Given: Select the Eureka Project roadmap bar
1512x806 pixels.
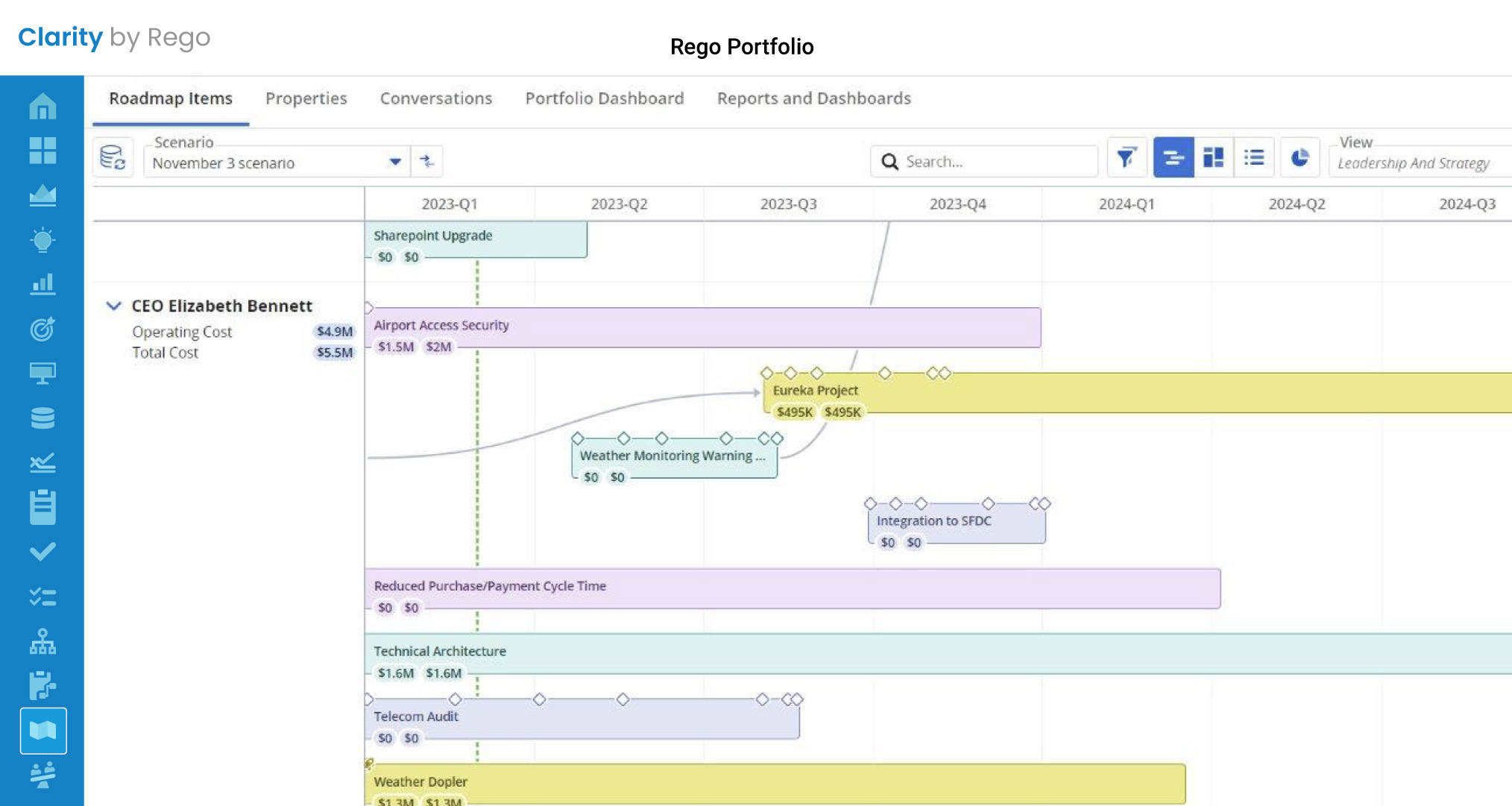Looking at the screenshot, I should 1137,393.
